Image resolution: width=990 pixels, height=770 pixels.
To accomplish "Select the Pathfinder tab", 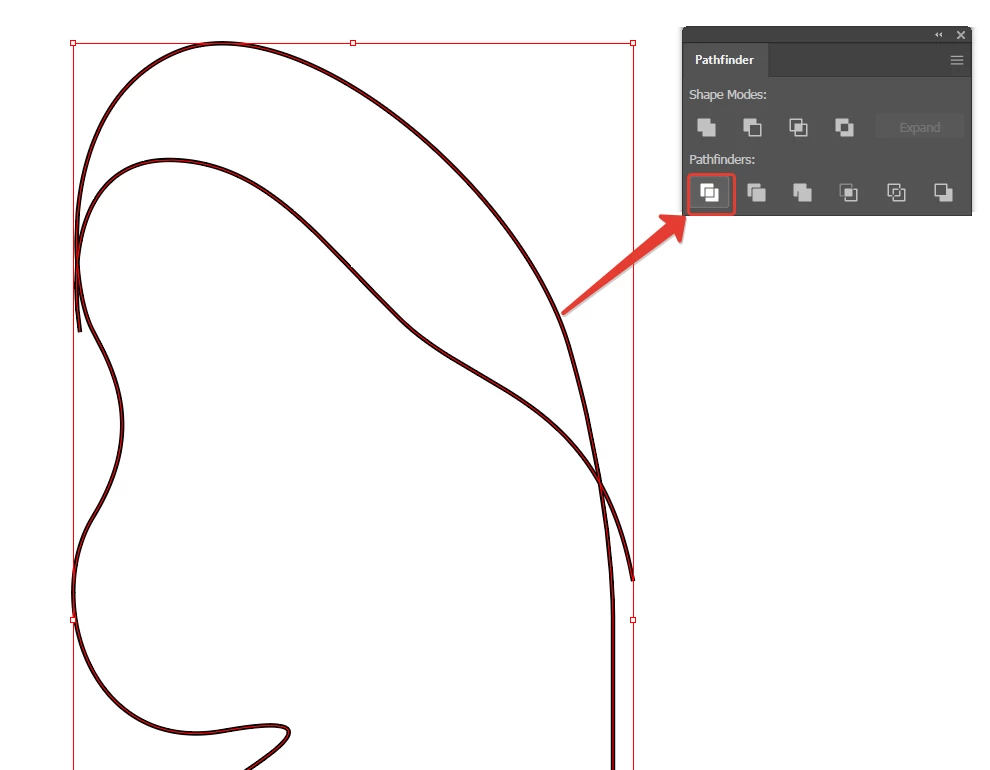I will pyautogui.click(x=725, y=60).
